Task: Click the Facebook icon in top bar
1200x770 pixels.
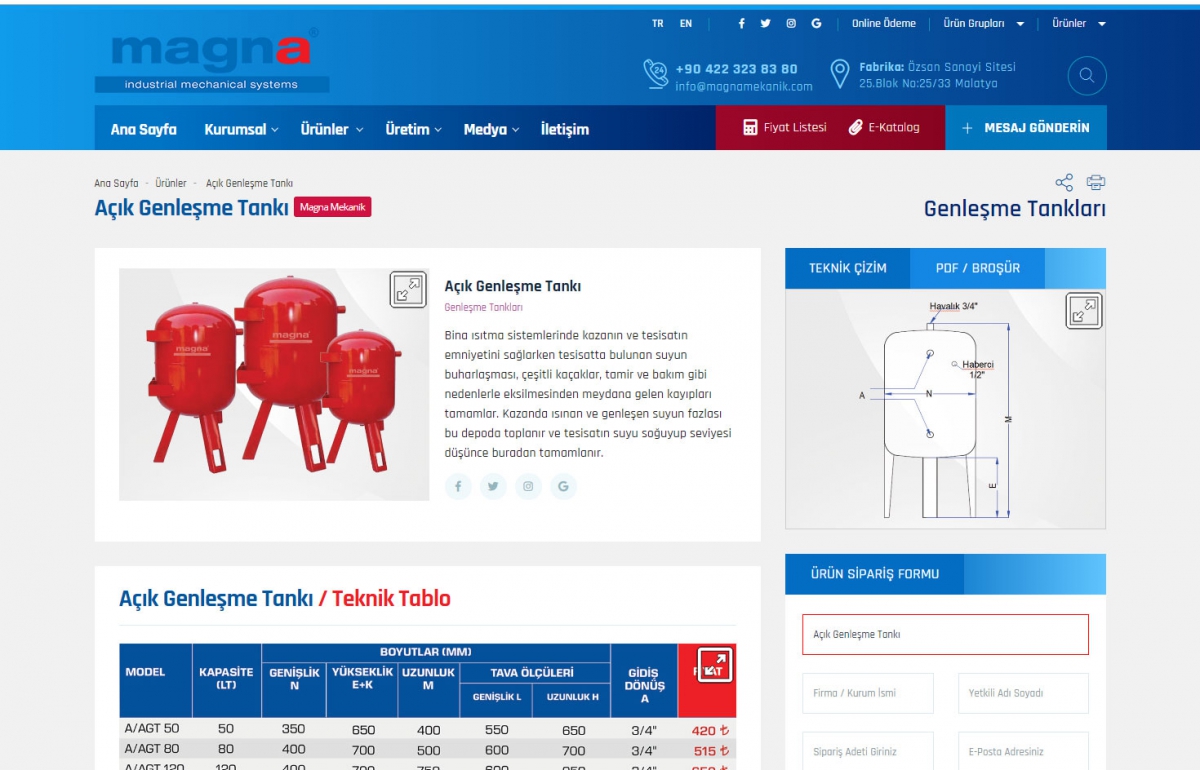Action: coord(740,22)
